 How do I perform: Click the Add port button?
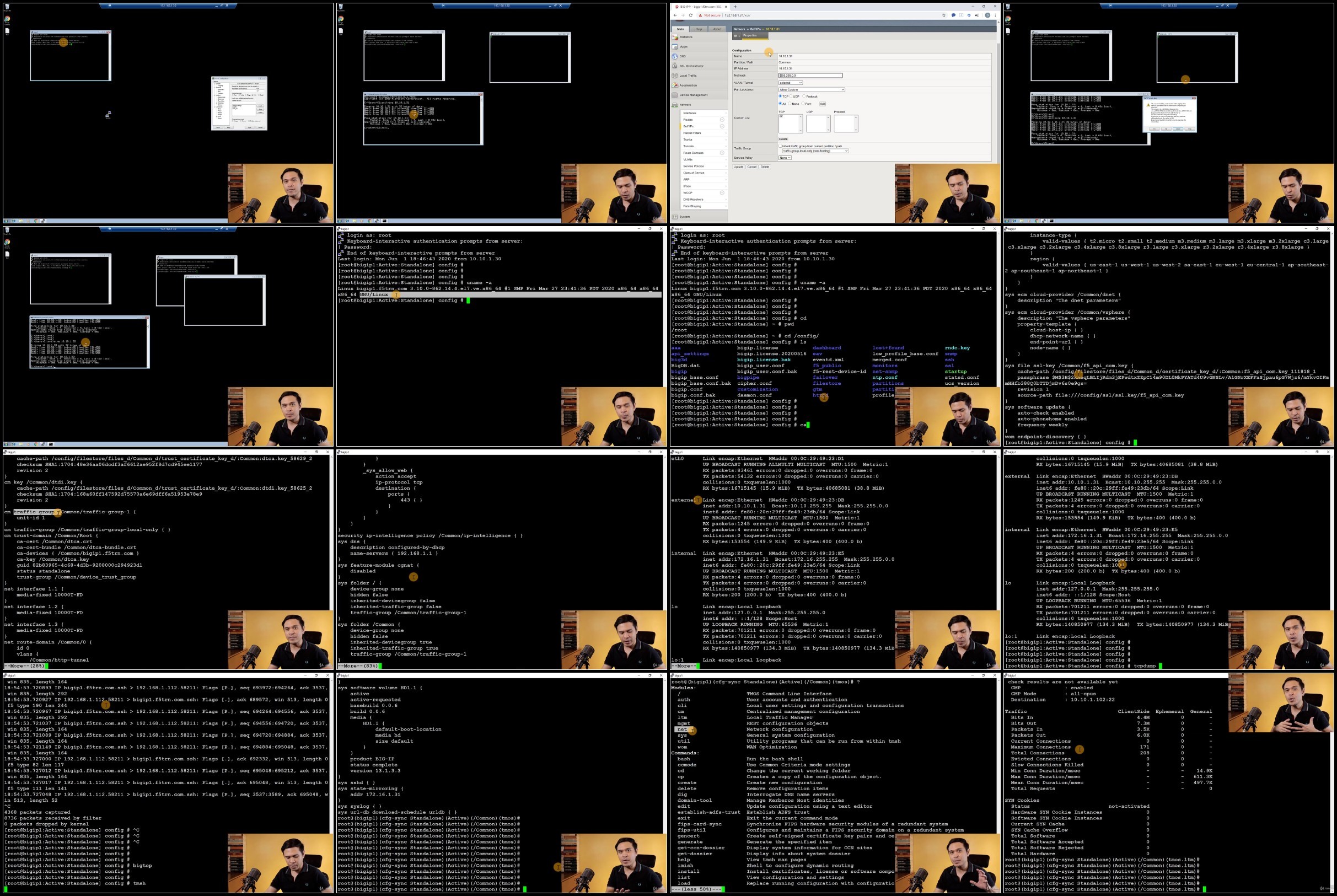[823, 104]
